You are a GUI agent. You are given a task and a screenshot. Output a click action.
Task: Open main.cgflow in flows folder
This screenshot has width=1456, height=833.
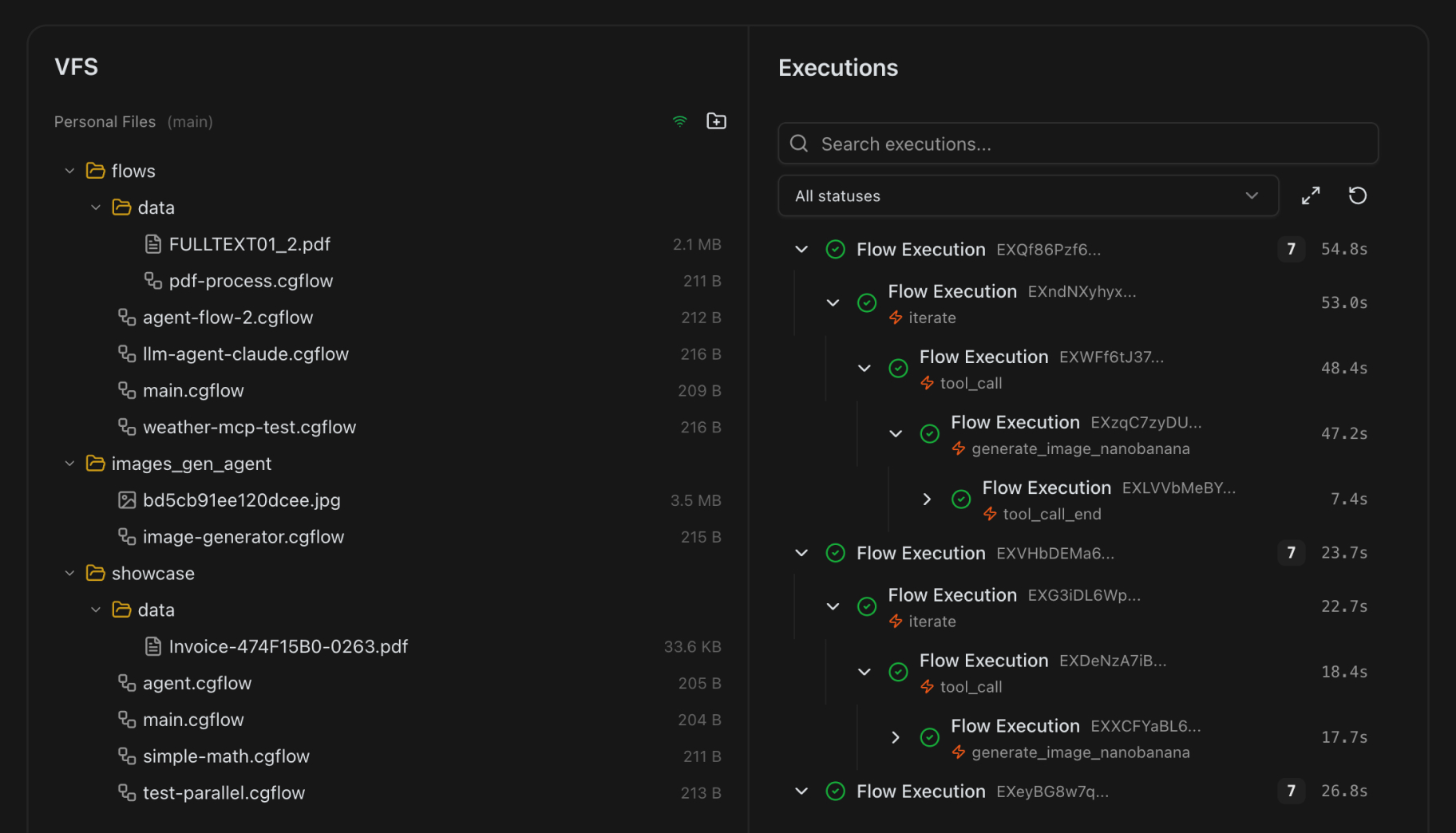click(x=193, y=391)
